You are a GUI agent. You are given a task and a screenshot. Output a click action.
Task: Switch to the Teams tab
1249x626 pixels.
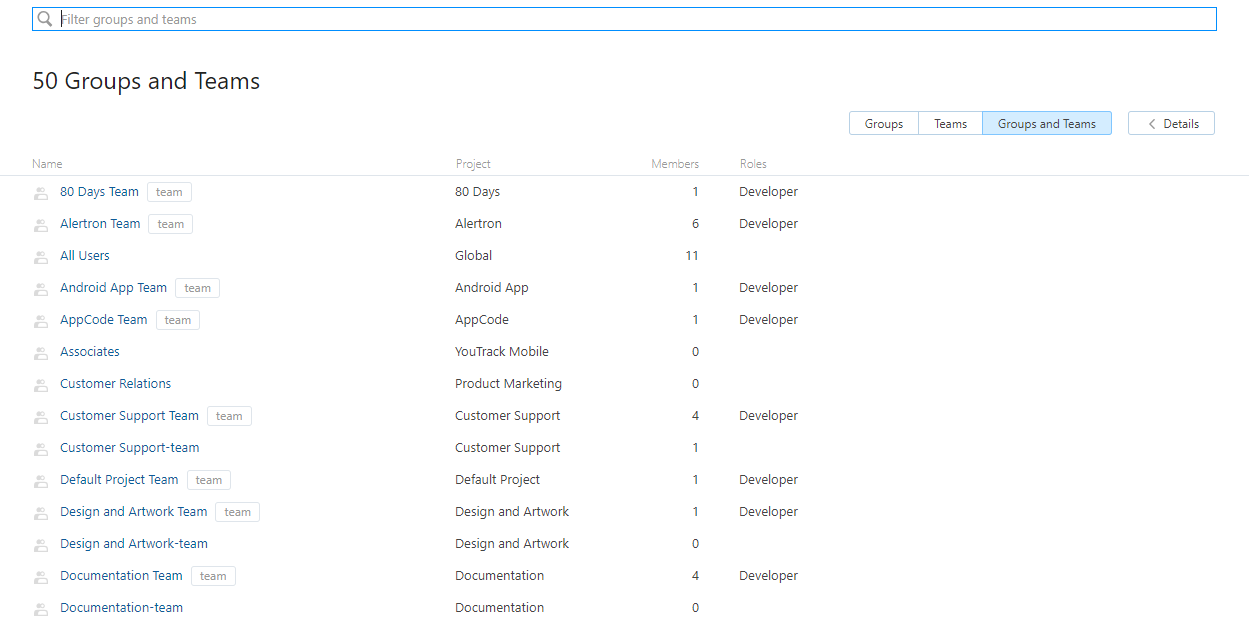(x=950, y=123)
